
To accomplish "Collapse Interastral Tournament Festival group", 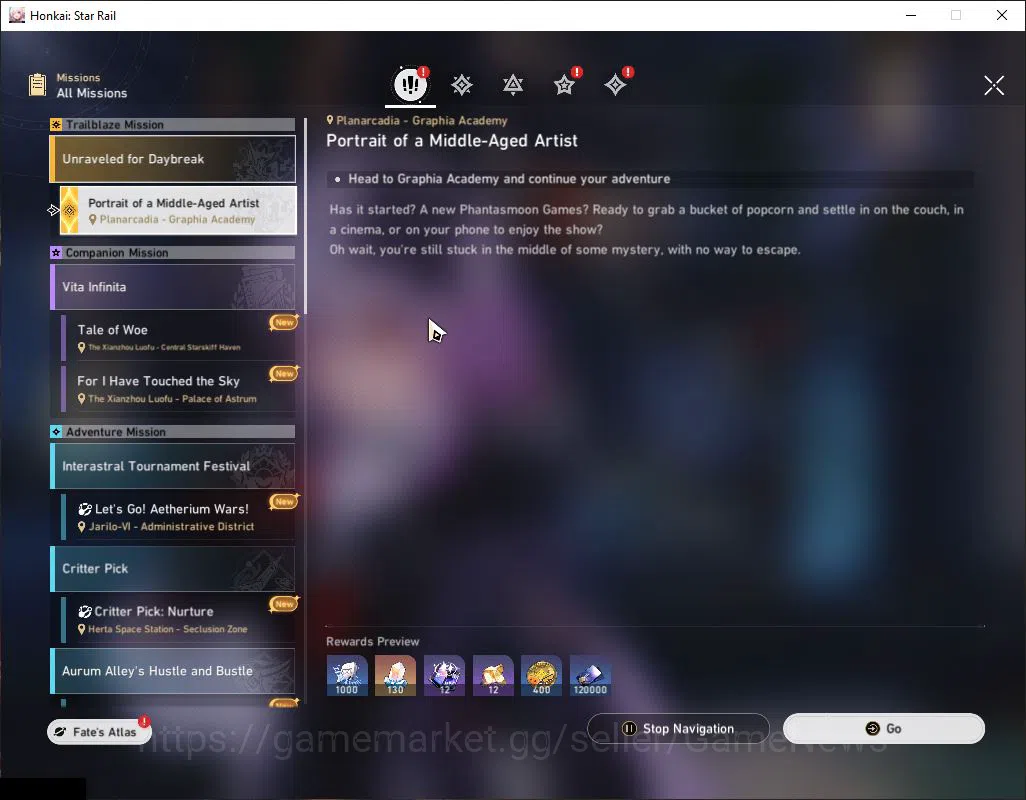I will (173, 466).
